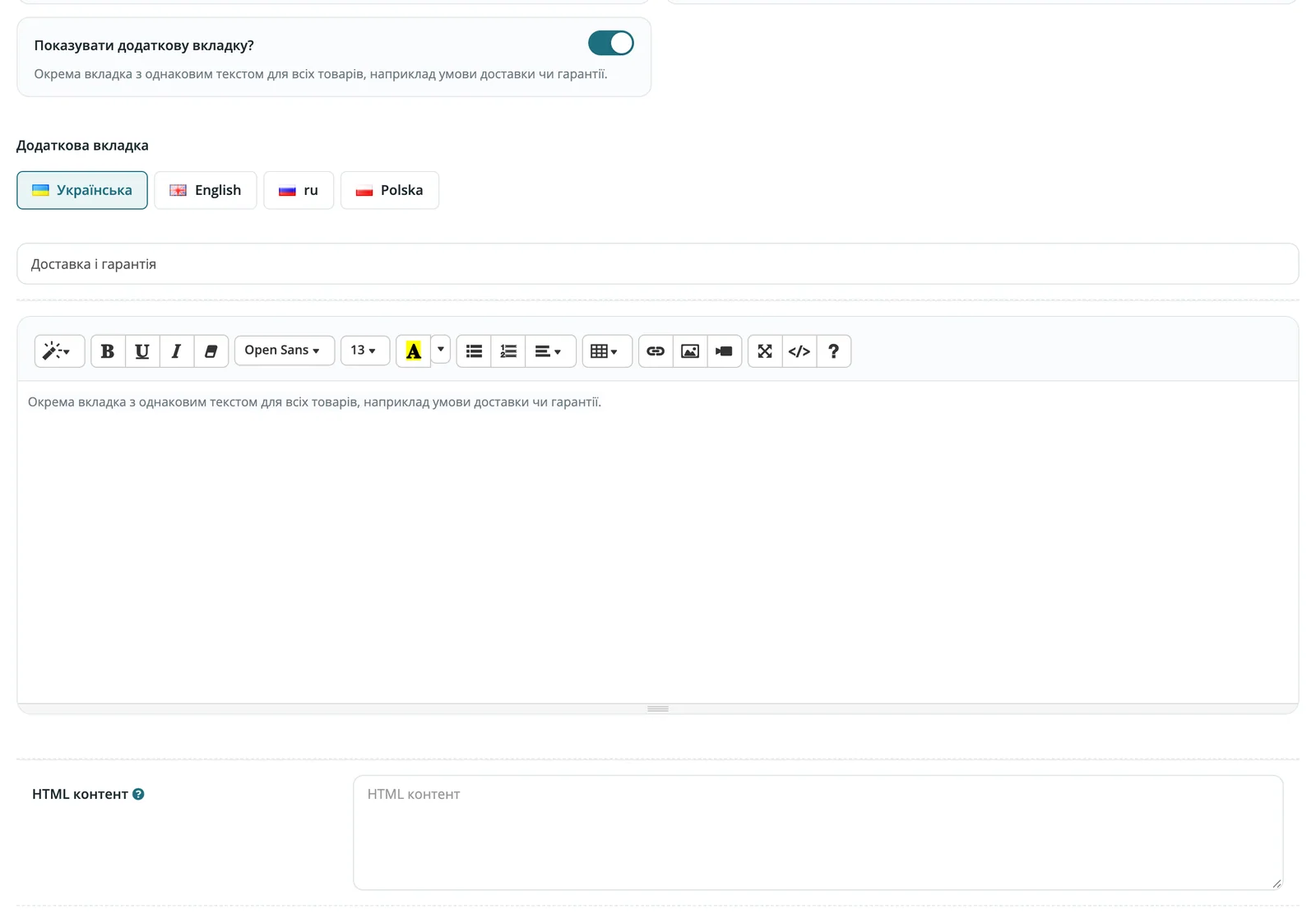
Task: Select the Українська language tab
Action: tap(82, 190)
